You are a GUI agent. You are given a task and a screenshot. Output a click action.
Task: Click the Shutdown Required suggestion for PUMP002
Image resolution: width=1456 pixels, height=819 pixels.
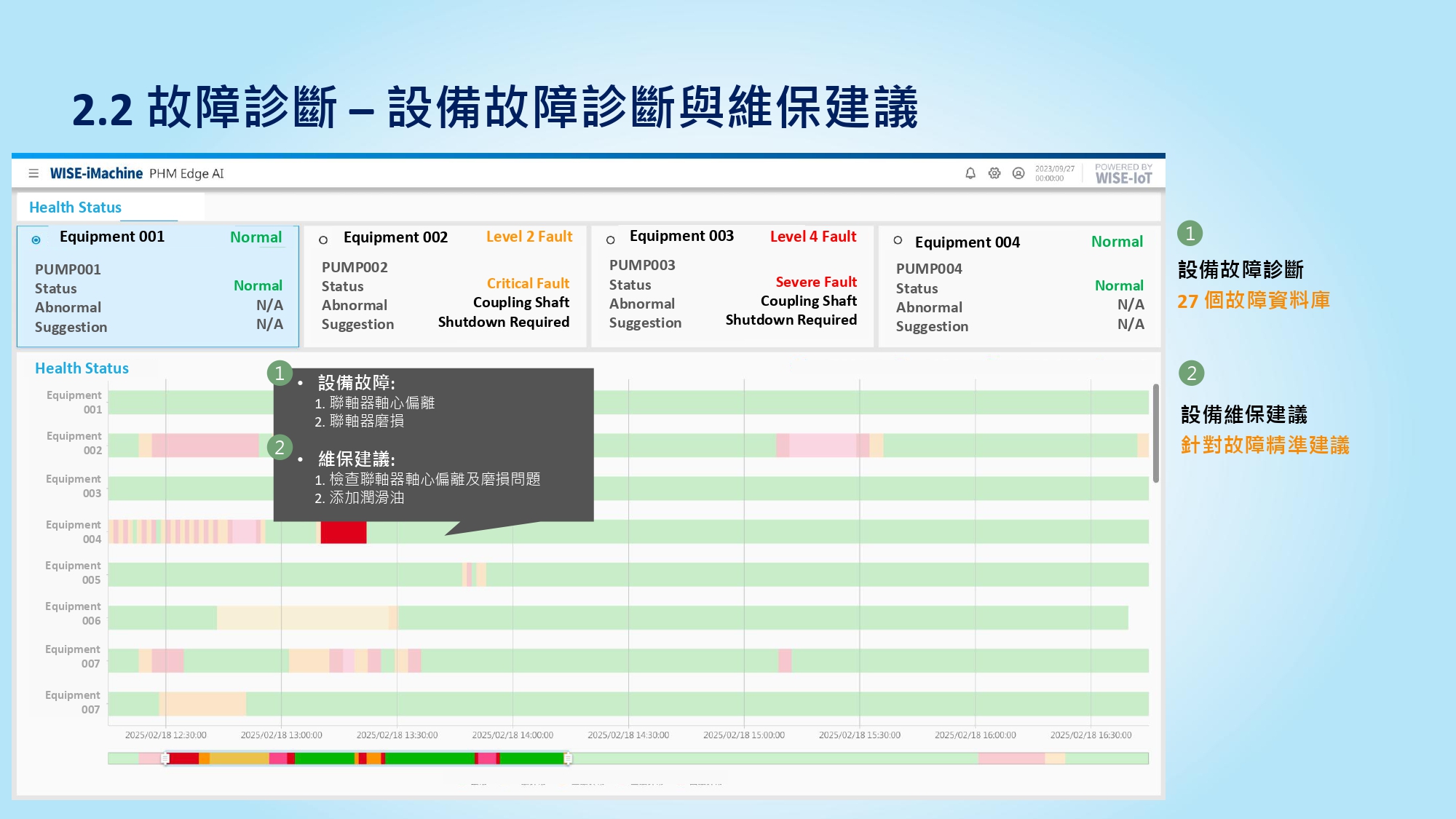(x=503, y=322)
